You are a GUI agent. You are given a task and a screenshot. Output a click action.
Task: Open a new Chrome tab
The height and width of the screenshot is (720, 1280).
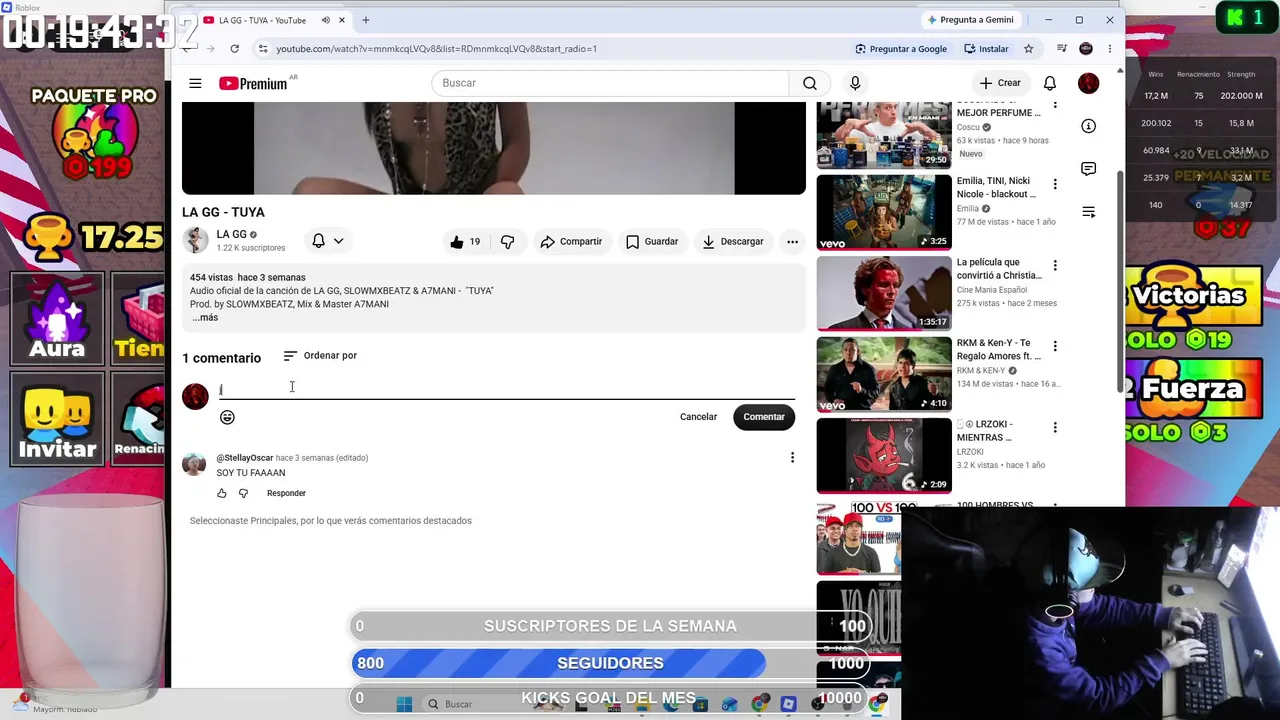[365, 20]
